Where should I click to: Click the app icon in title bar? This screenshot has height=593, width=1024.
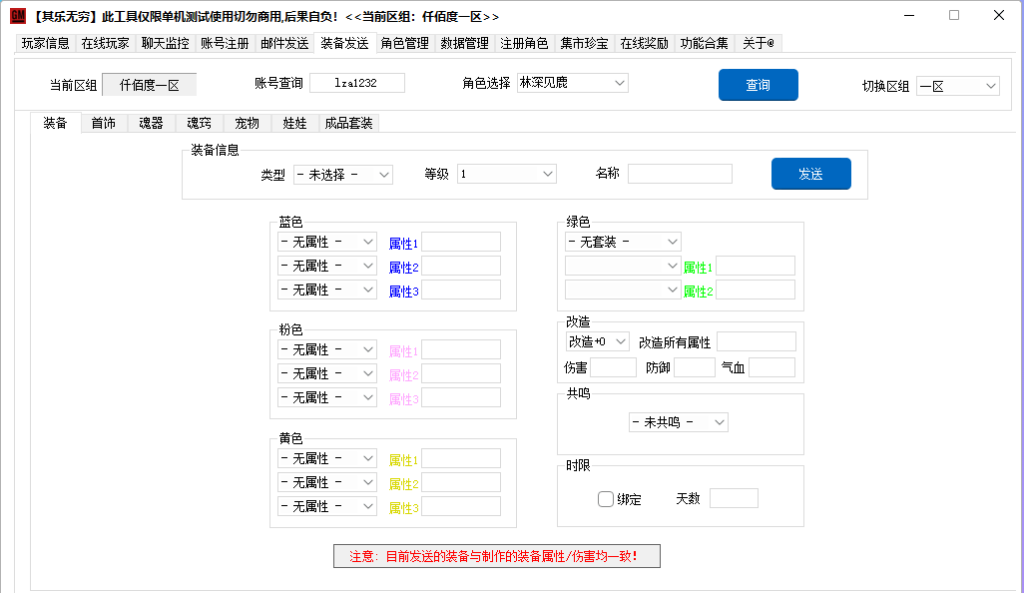point(17,16)
